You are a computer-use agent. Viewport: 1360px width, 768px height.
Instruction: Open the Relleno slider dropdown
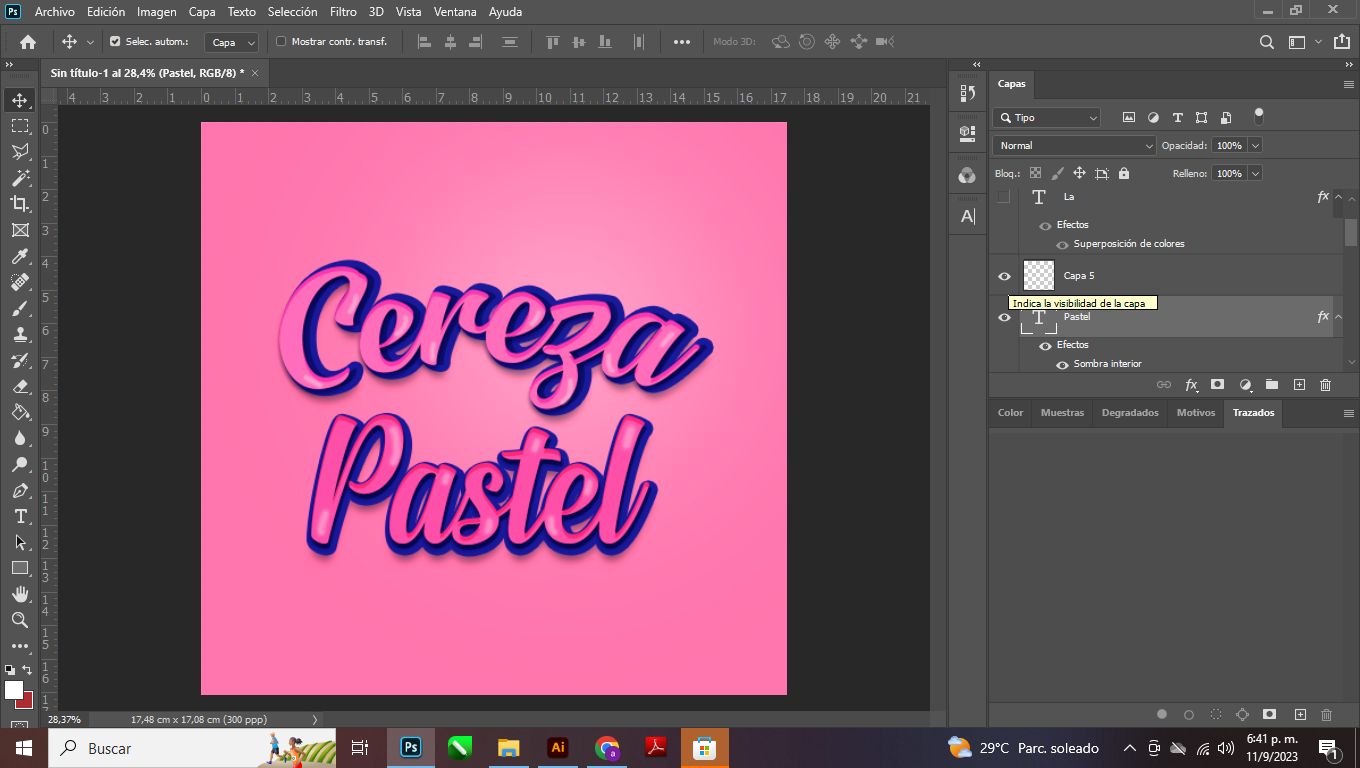click(1255, 173)
